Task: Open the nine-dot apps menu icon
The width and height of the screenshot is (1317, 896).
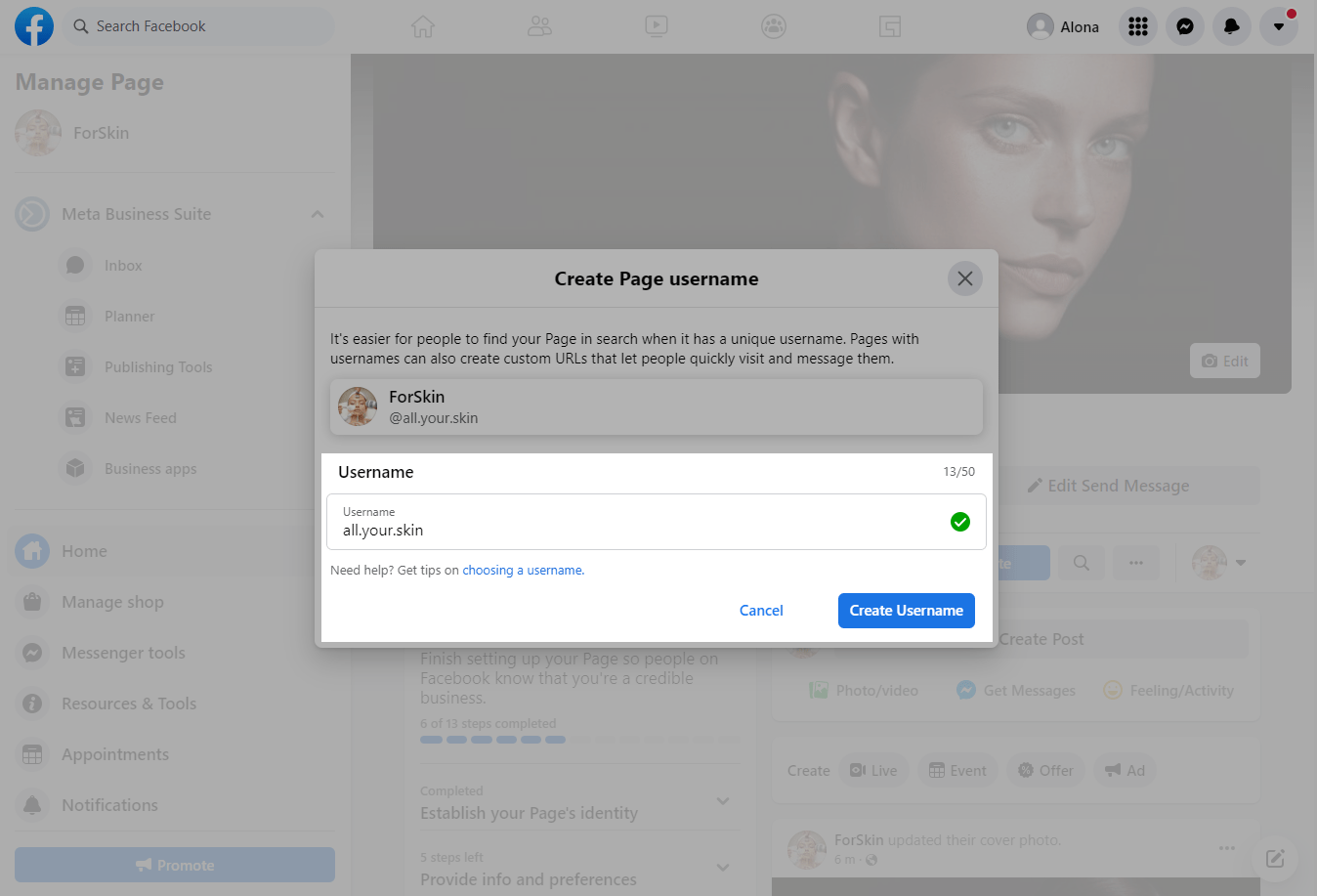Action: (x=1137, y=26)
